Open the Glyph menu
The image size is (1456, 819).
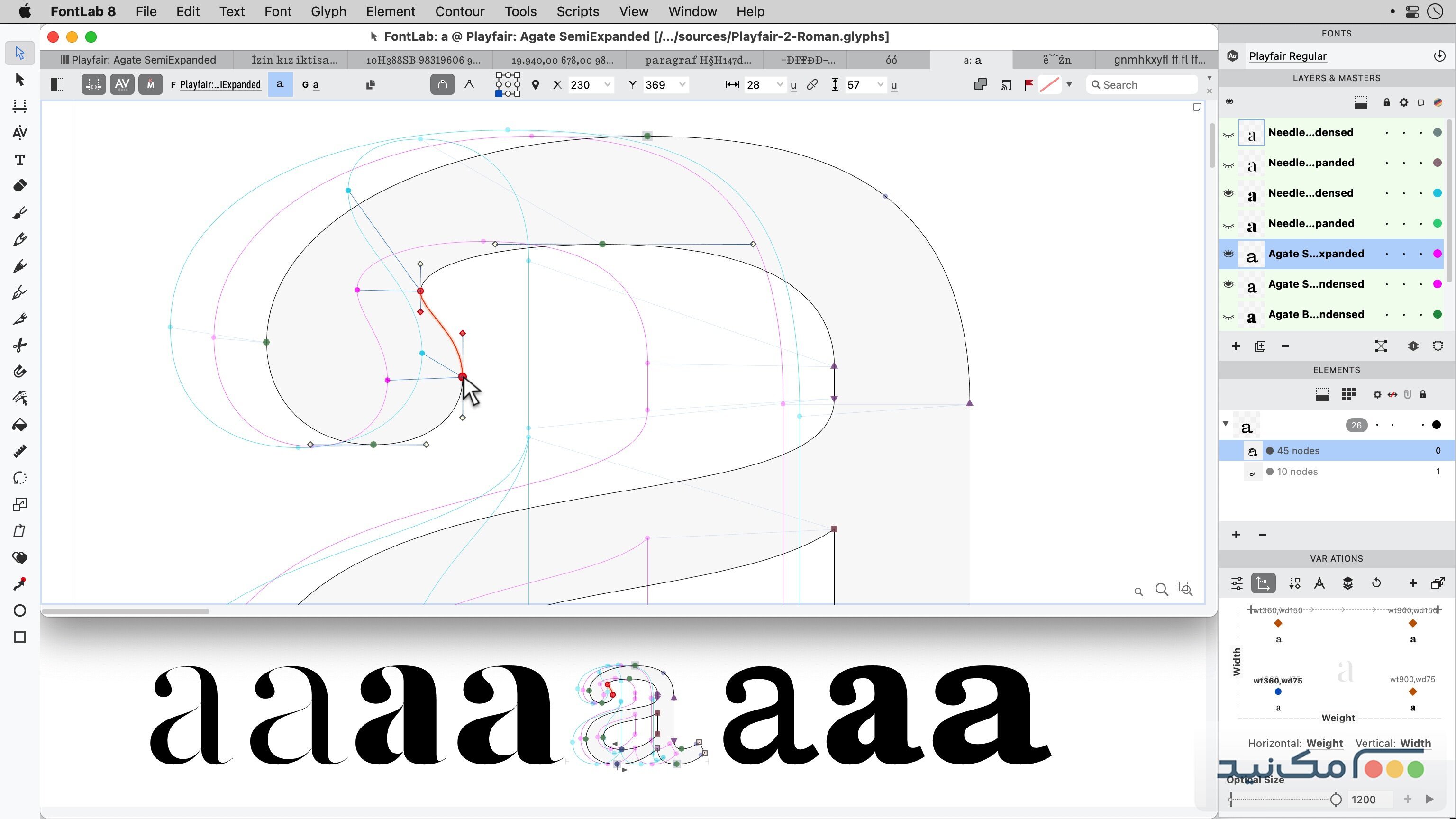click(328, 11)
